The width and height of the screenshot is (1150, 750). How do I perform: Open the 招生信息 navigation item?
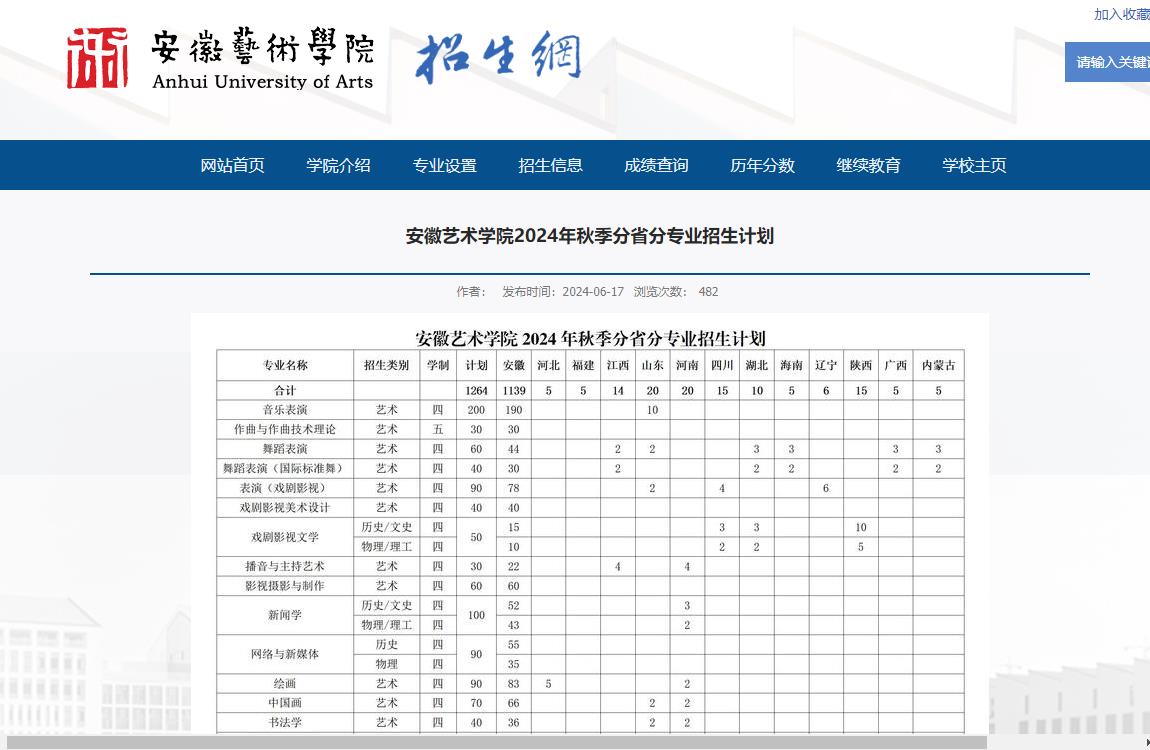point(550,165)
